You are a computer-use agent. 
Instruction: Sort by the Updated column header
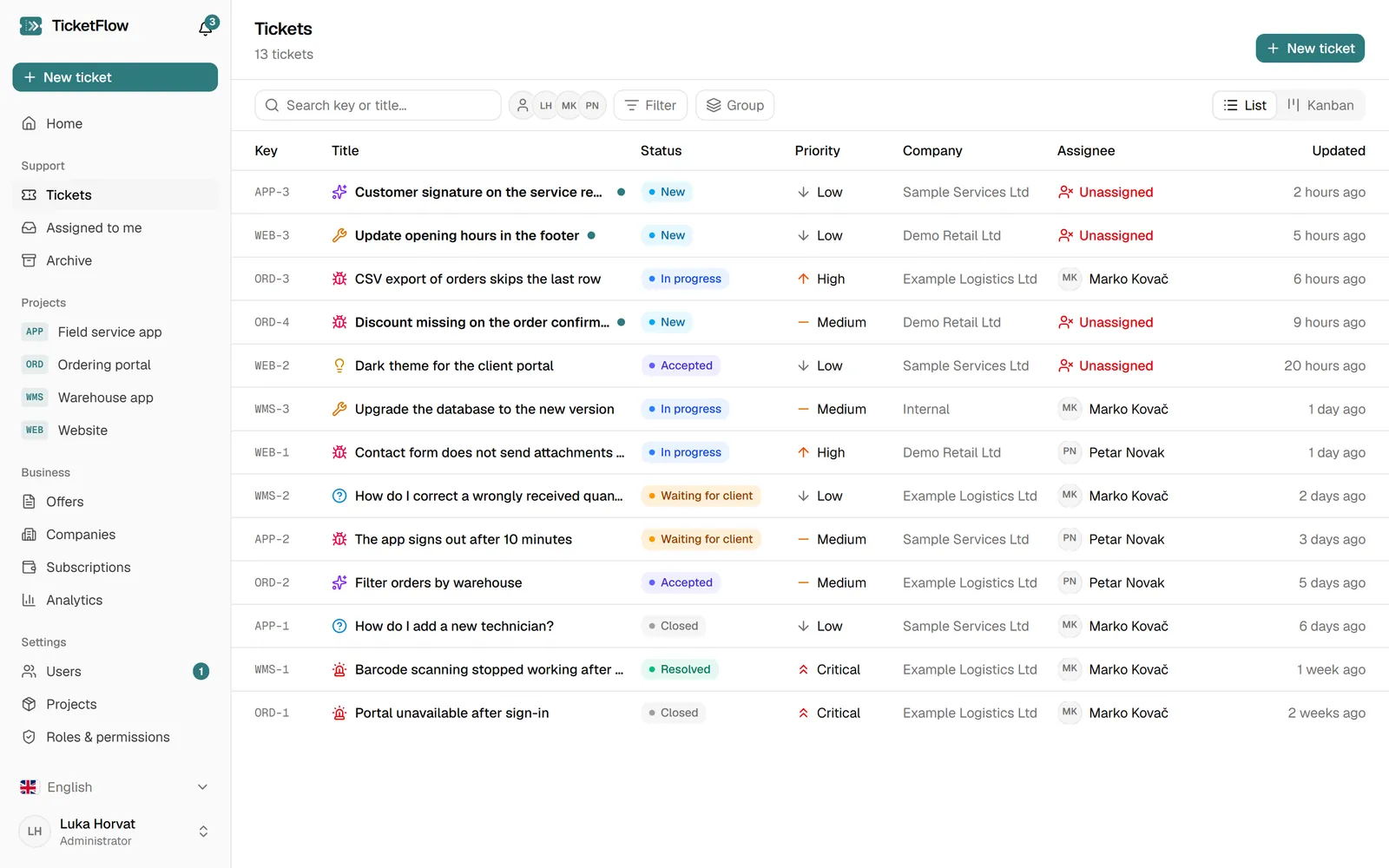1338,150
